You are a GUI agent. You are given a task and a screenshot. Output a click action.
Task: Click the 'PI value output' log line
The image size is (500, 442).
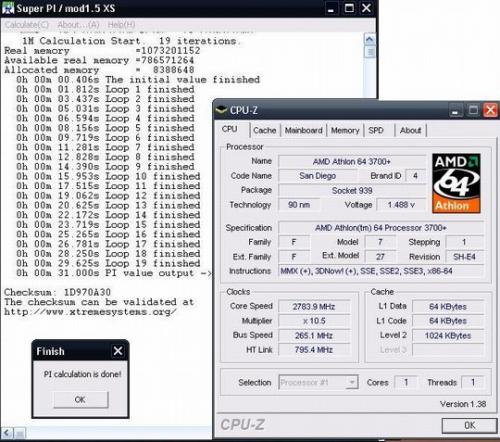(x=114, y=273)
